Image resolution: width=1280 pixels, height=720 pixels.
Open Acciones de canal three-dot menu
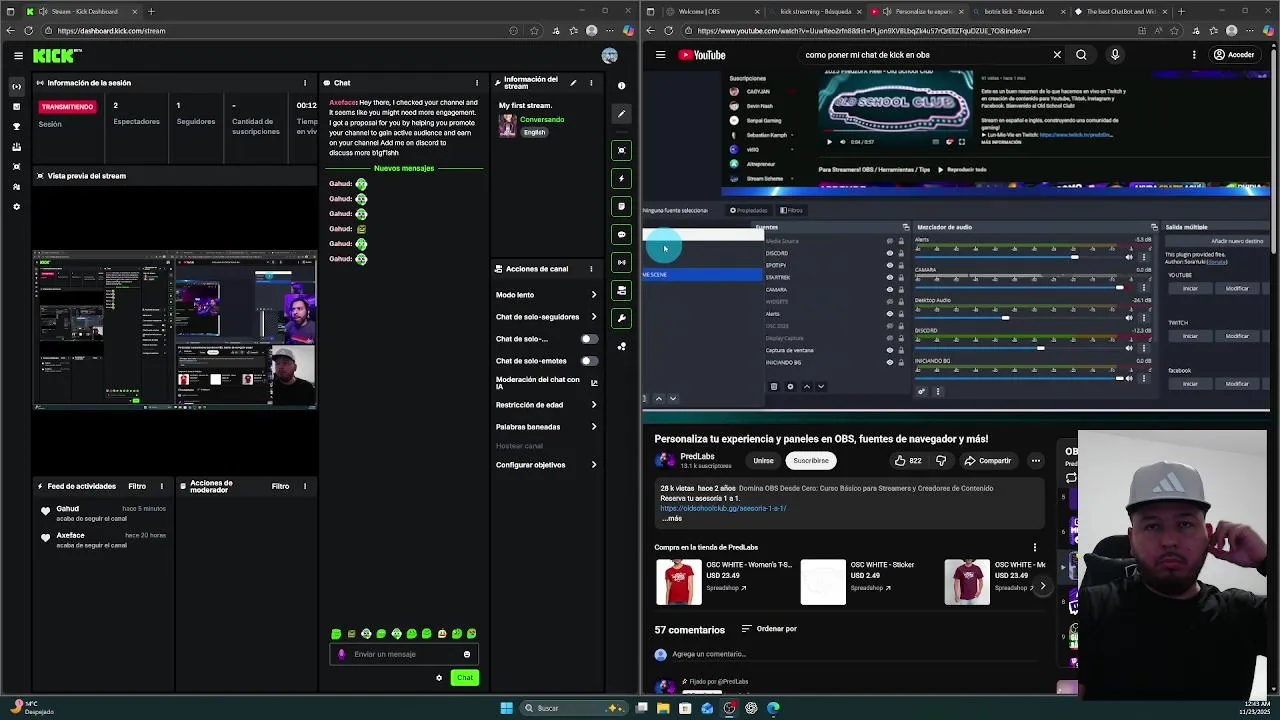pyautogui.click(x=591, y=269)
